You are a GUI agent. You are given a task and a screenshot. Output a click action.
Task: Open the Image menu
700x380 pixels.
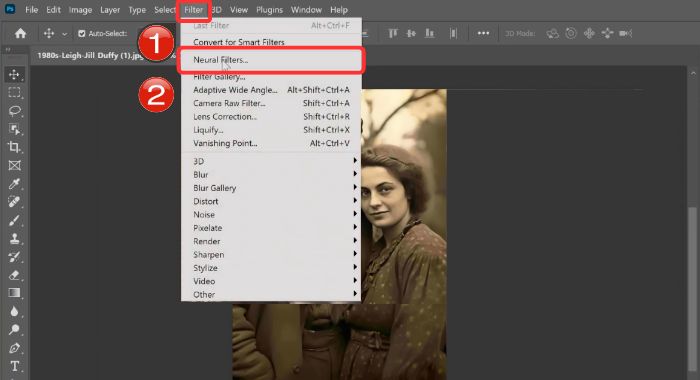pos(80,10)
